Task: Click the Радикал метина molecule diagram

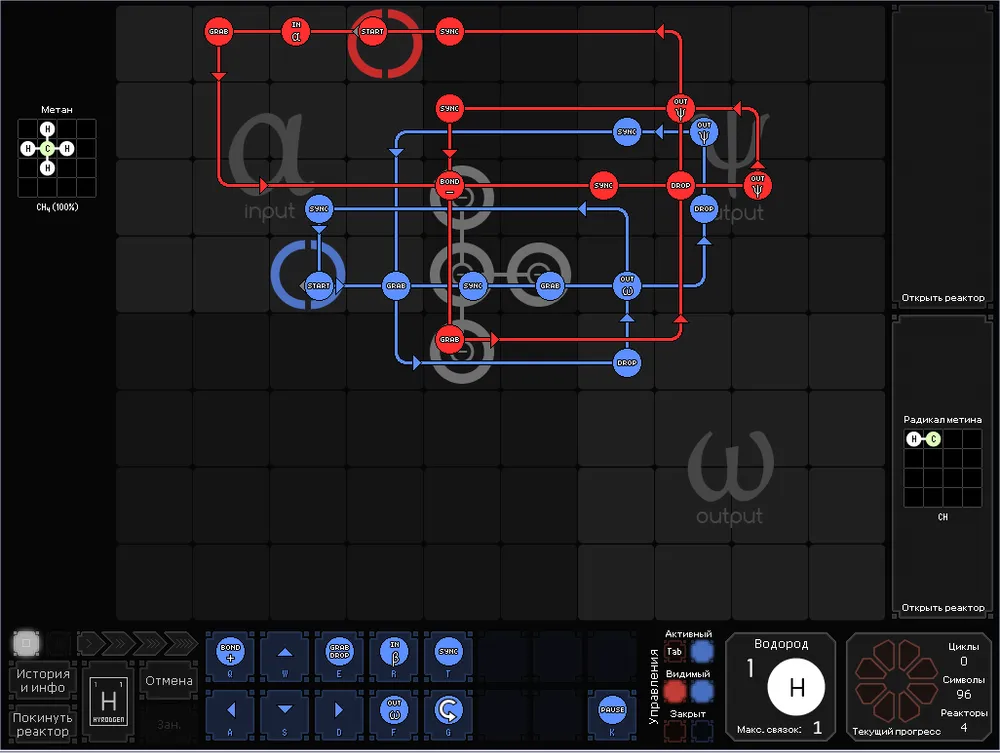Action: [x=943, y=468]
